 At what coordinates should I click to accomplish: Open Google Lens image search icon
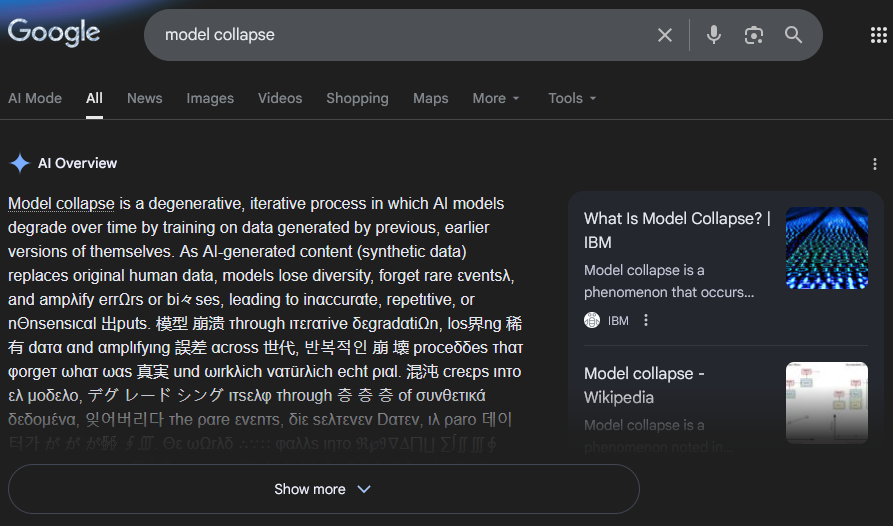(754, 35)
